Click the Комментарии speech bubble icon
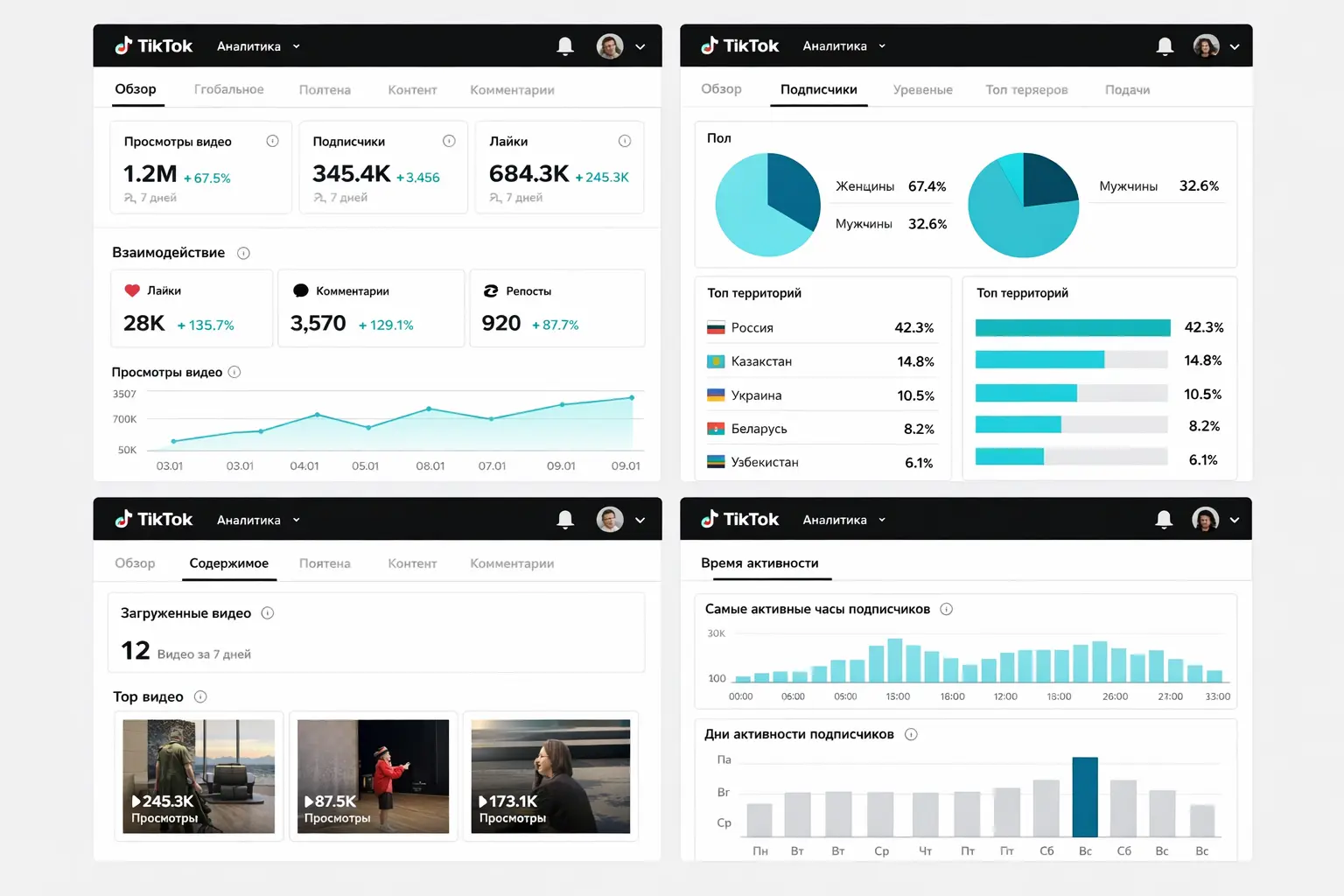This screenshot has height=896, width=1344. point(301,290)
